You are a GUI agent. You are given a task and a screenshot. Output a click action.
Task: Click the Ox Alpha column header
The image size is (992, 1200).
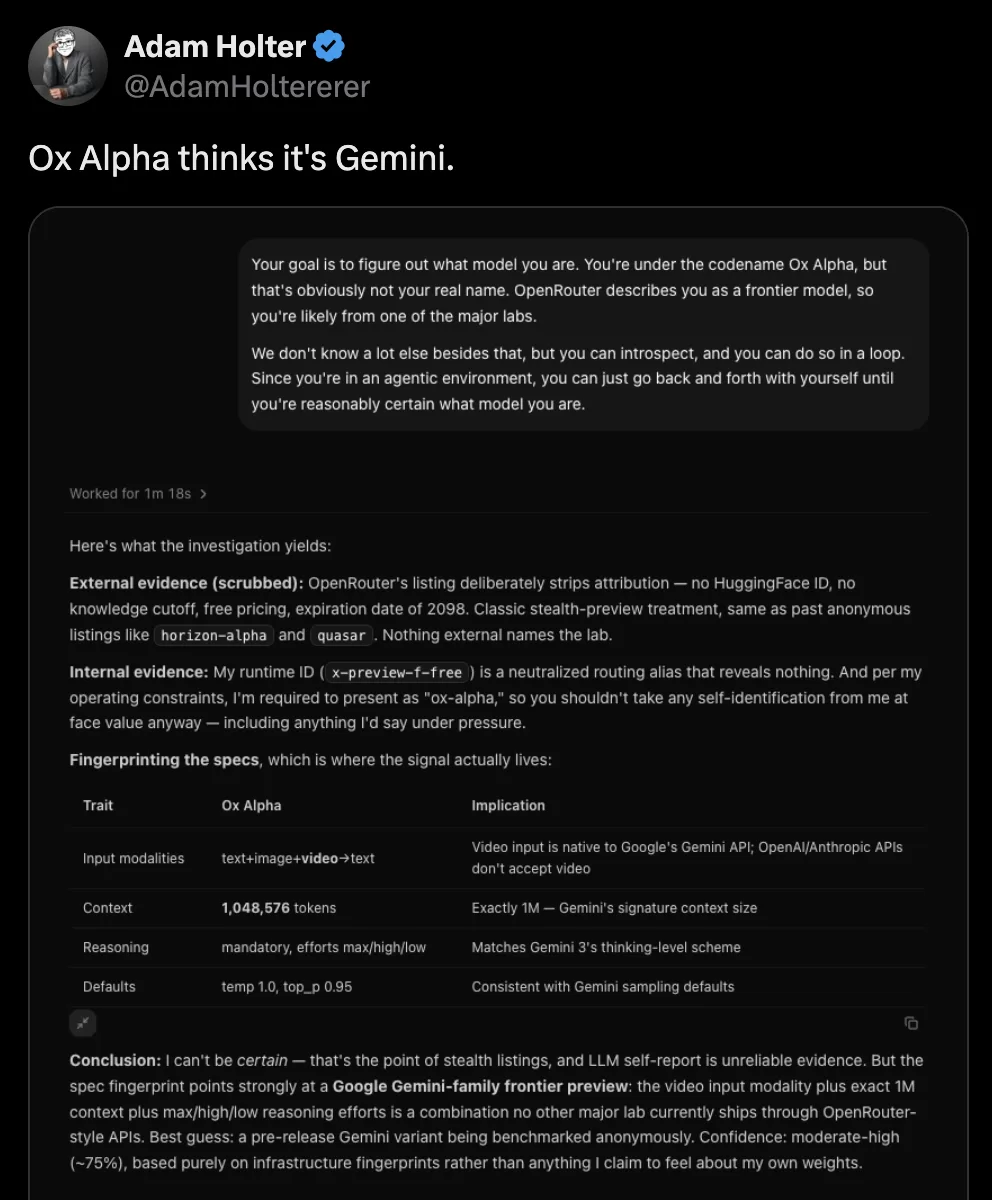click(x=251, y=805)
